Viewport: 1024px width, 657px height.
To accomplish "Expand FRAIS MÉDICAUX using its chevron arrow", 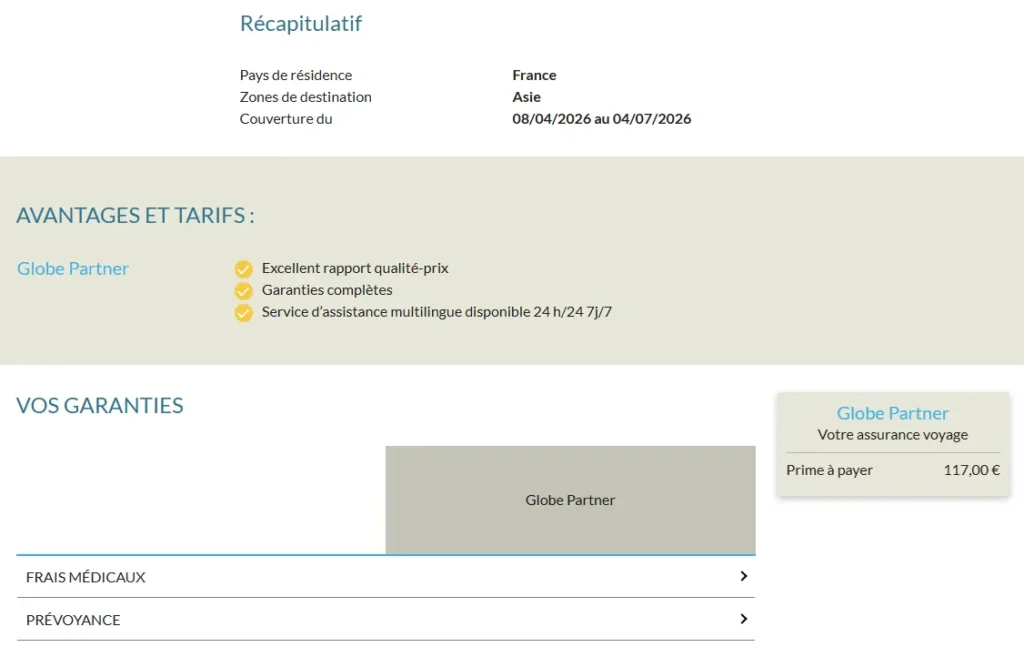I will (x=743, y=576).
